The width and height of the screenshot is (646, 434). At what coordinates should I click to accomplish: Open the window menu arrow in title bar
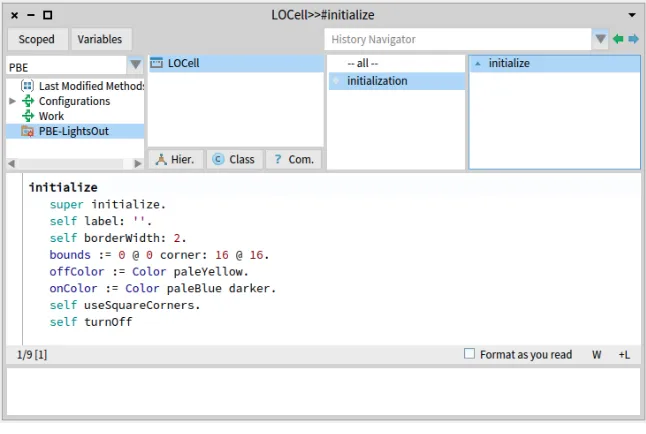(x=632, y=15)
